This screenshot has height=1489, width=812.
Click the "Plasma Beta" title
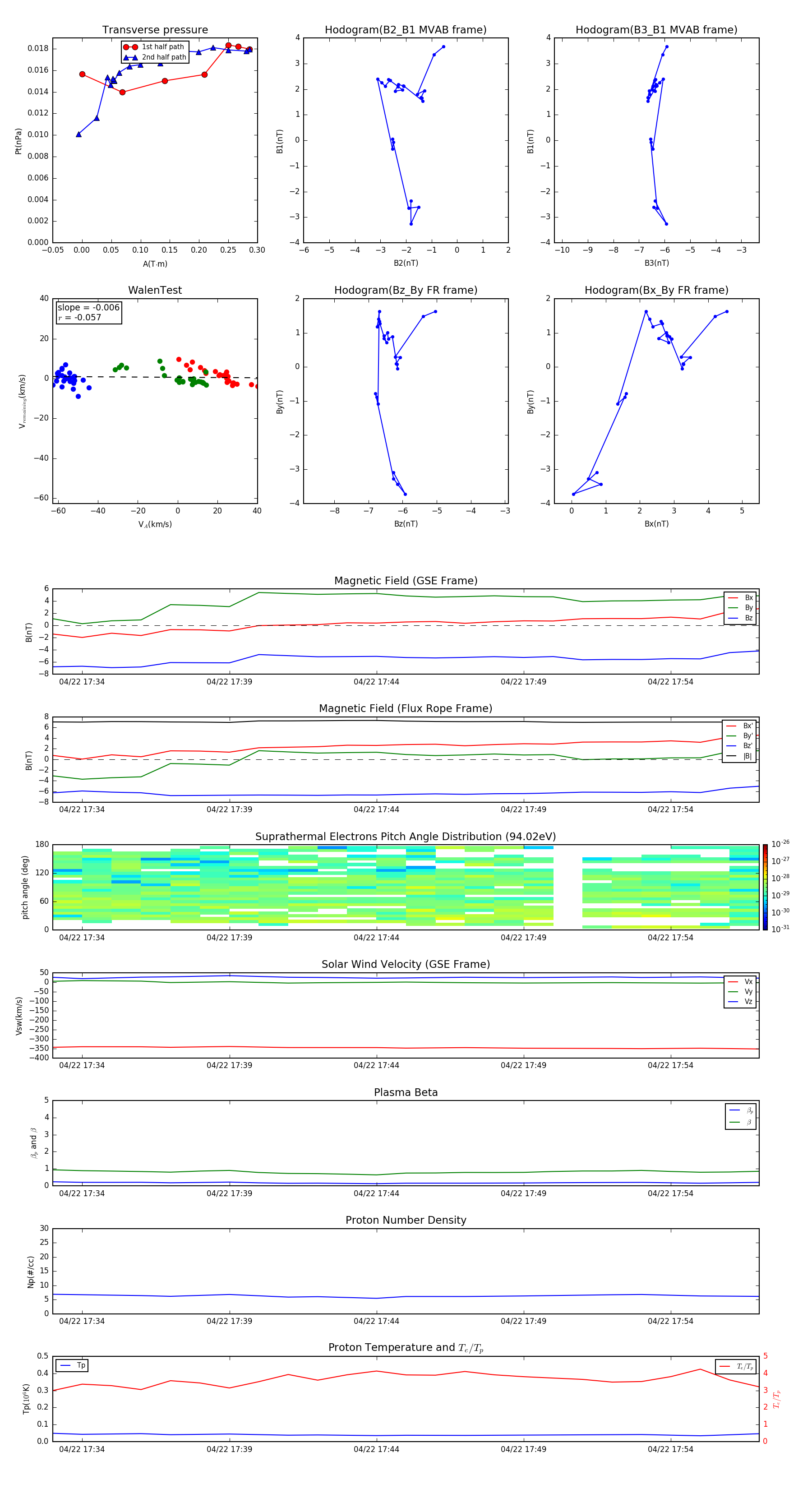point(406,1092)
